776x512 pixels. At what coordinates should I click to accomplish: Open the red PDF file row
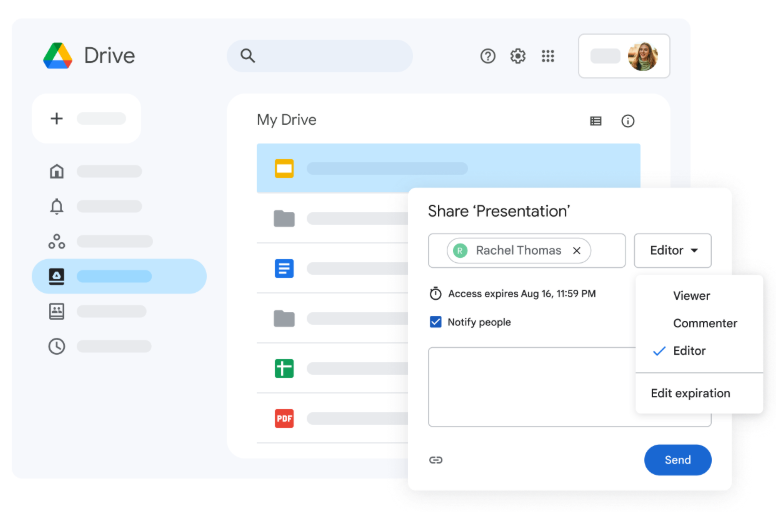coord(333,419)
